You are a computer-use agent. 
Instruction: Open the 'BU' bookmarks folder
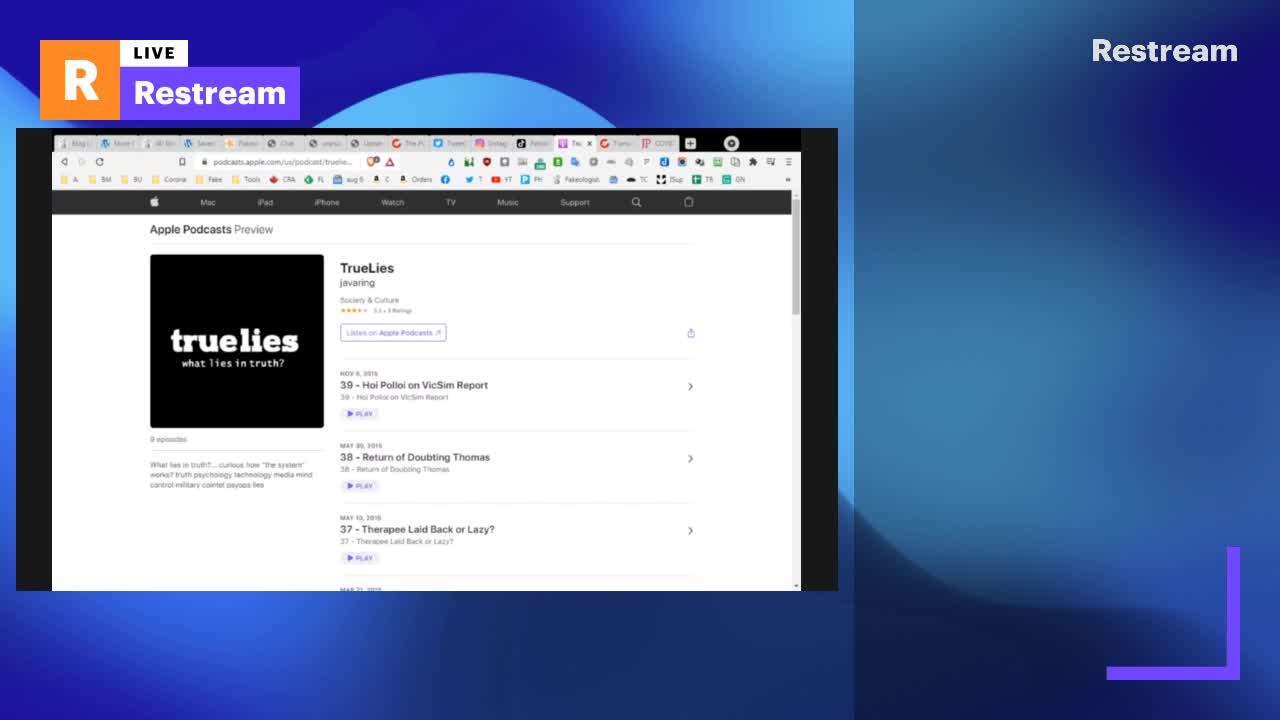coord(132,180)
